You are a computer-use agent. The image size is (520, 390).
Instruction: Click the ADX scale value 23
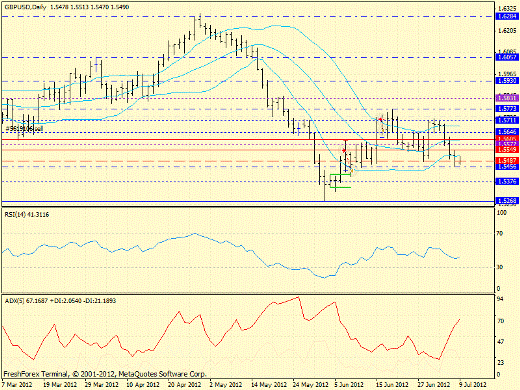(500, 362)
